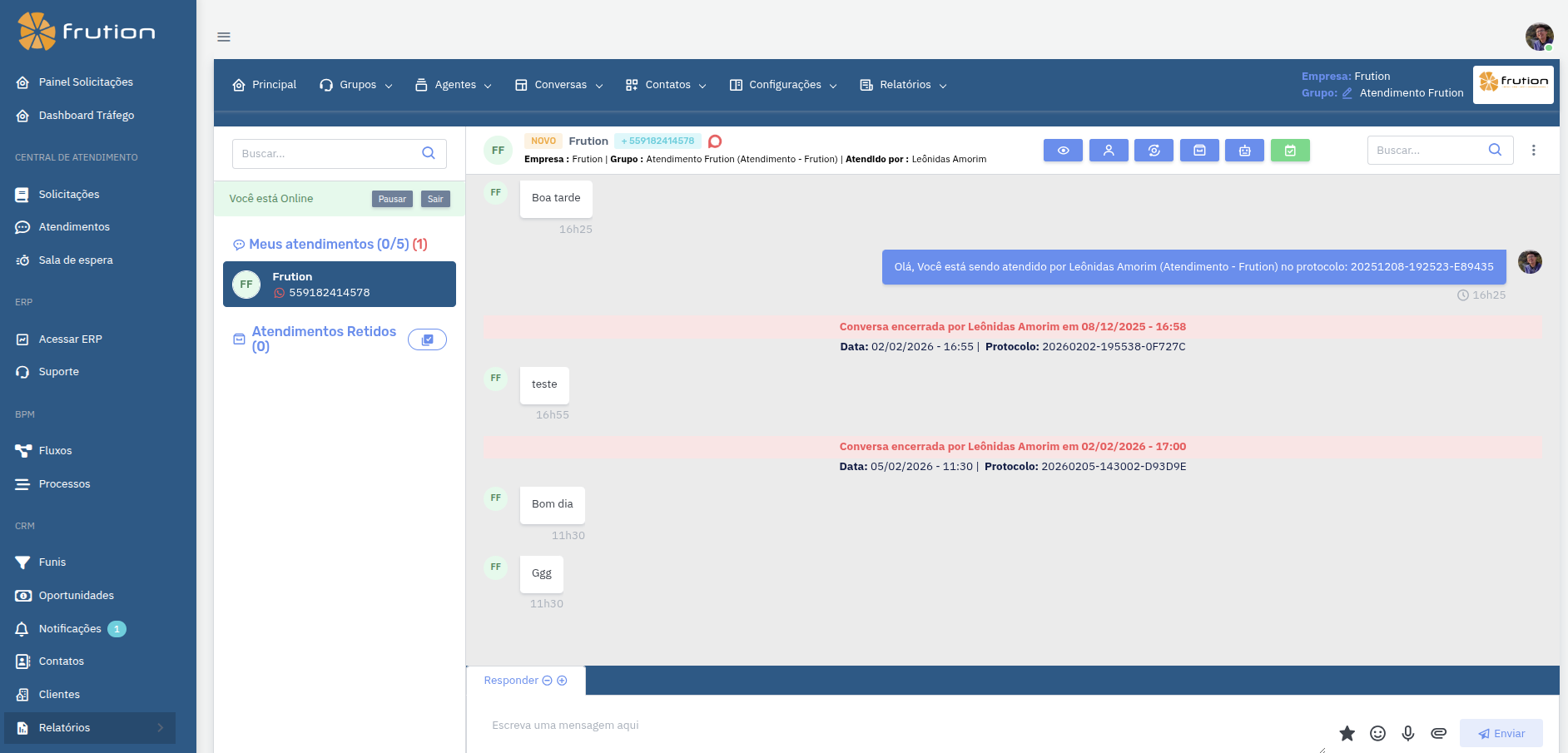Open the emoji picker smiley icon
This screenshot has height=753, width=1568.
pos(1377,733)
